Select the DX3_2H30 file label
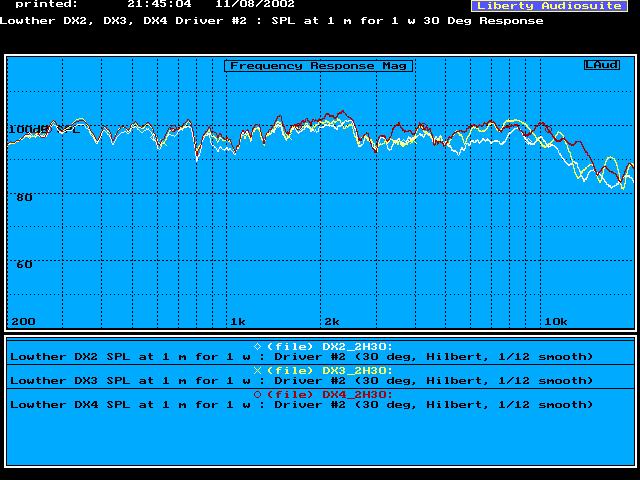 329,371
